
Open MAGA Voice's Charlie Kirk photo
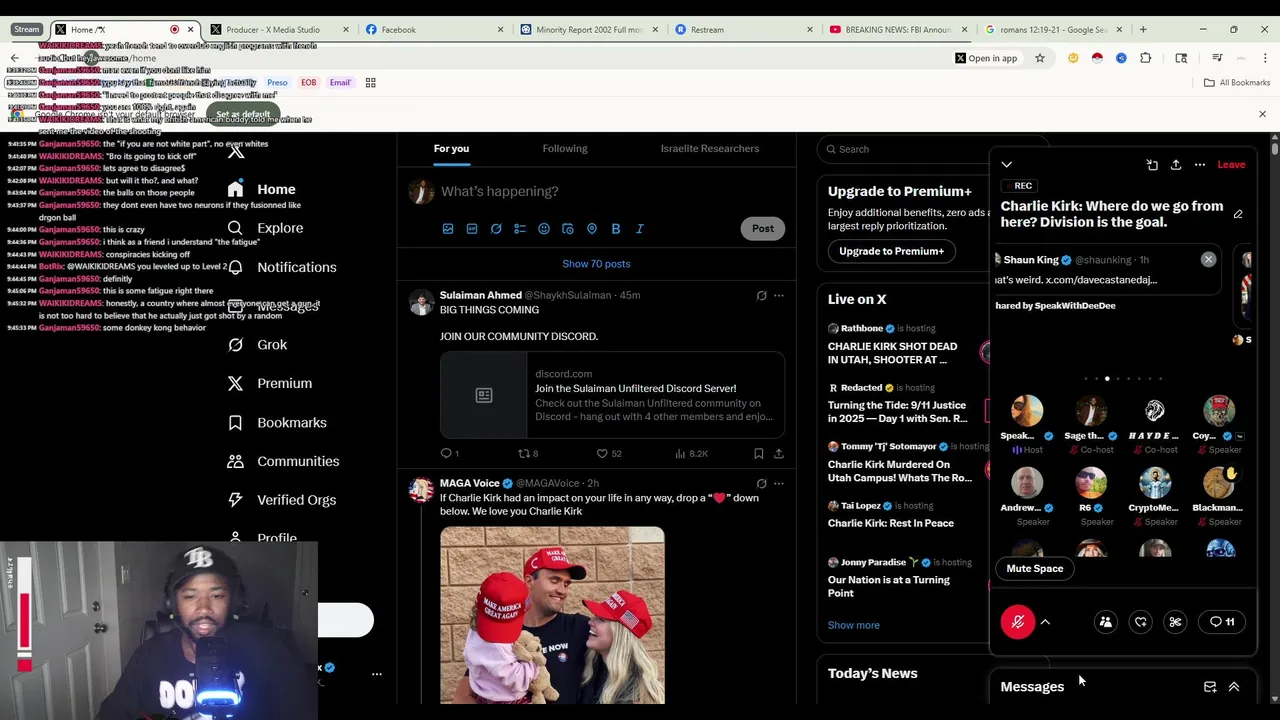pos(552,615)
